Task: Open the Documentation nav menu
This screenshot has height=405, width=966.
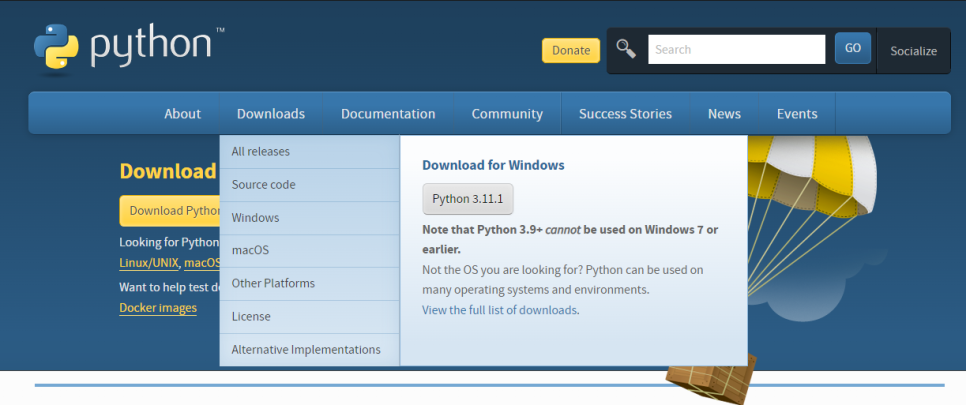Action: [388, 113]
